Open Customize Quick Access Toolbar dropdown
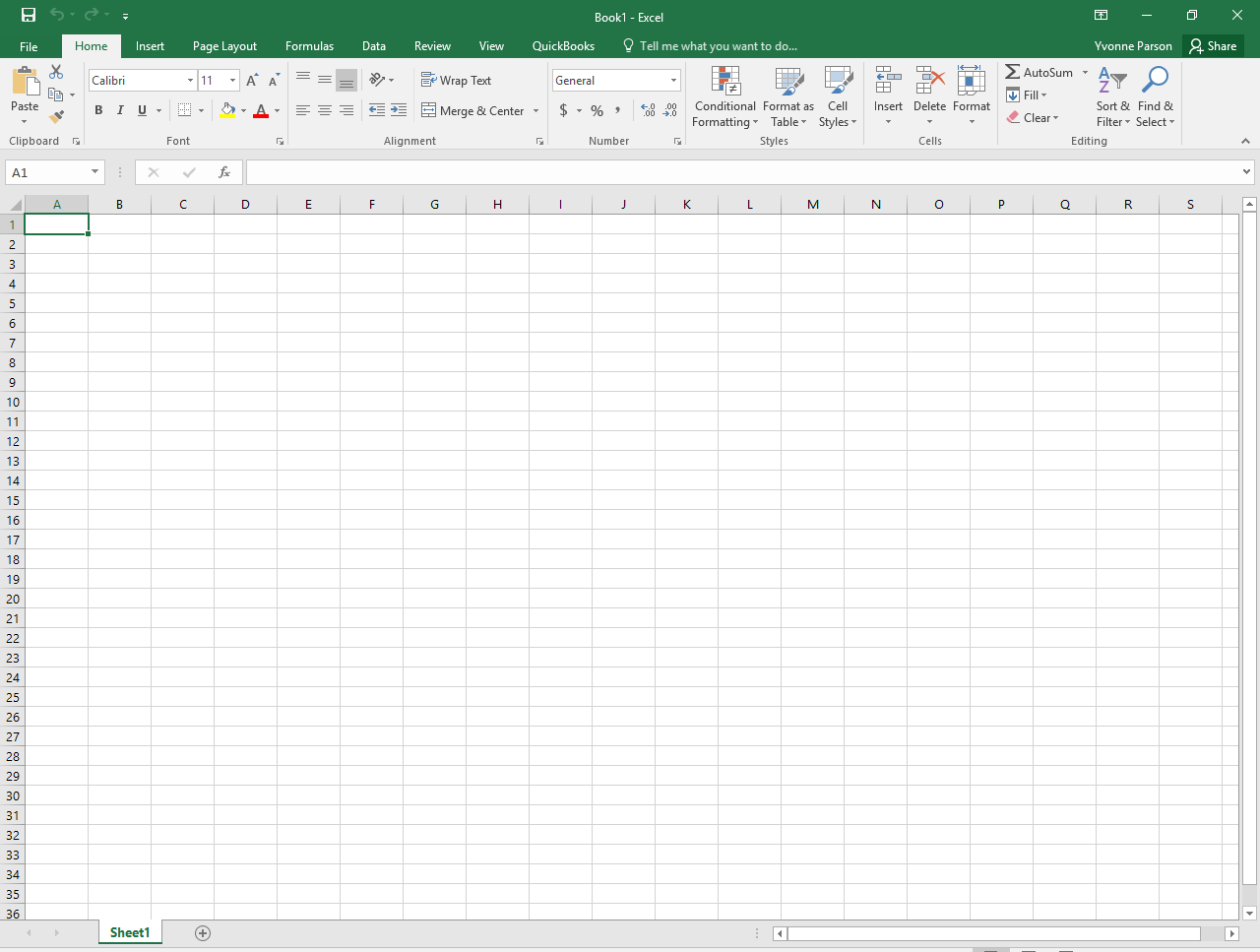Image resolution: width=1260 pixels, height=952 pixels. (x=125, y=16)
